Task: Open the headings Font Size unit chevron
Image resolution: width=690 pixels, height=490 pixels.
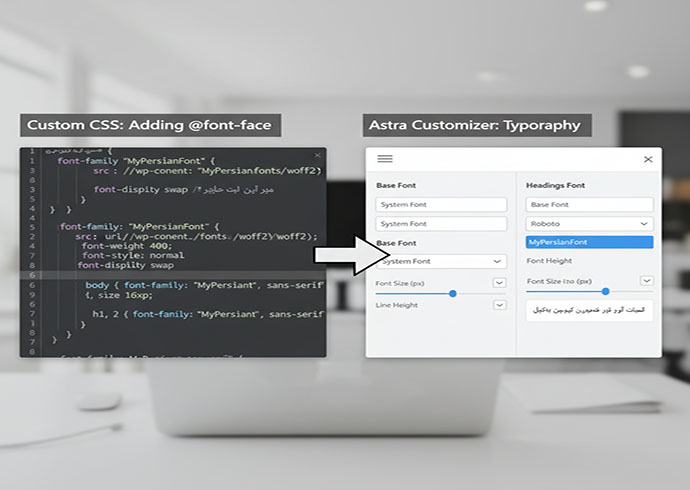Action: click(646, 281)
